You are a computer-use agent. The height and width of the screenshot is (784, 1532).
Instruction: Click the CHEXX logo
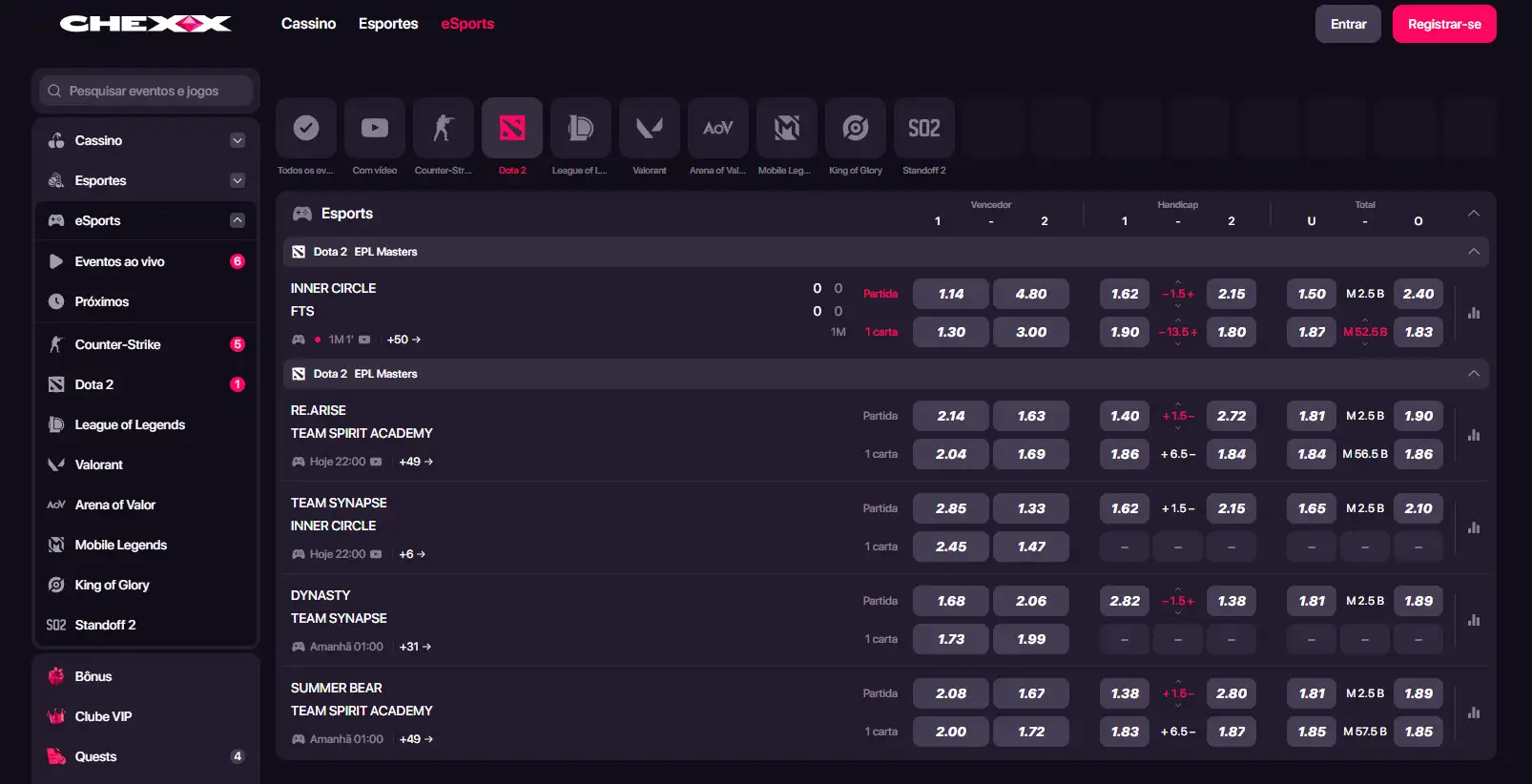pyautogui.click(x=146, y=24)
